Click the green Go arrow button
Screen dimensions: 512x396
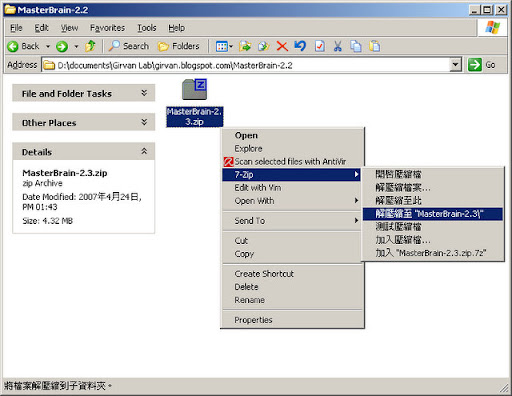point(475,65)
